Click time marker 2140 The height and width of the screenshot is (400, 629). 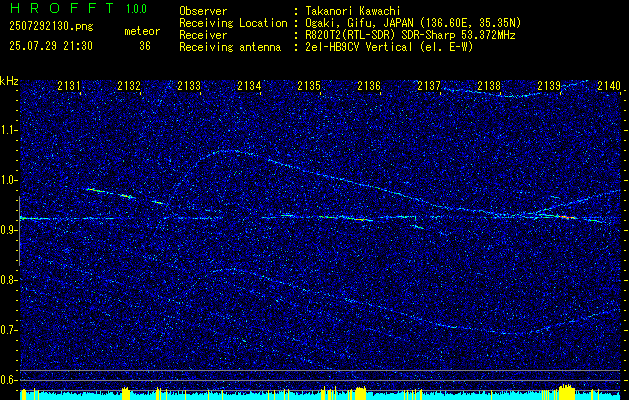(609, 85)
